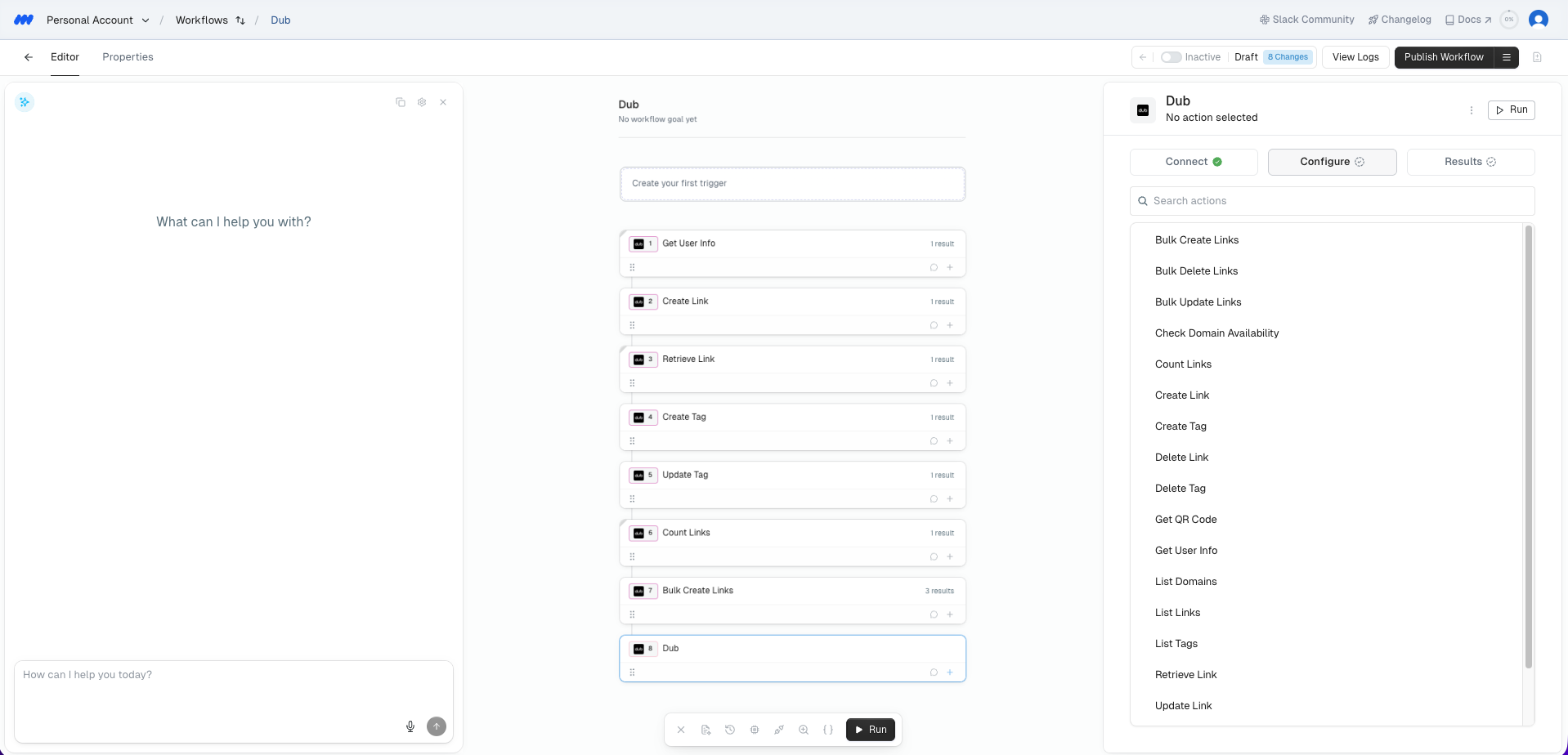Viewport: 1568px width, 755px height.
Task: Select the Configure tab
Action: 1332,162
